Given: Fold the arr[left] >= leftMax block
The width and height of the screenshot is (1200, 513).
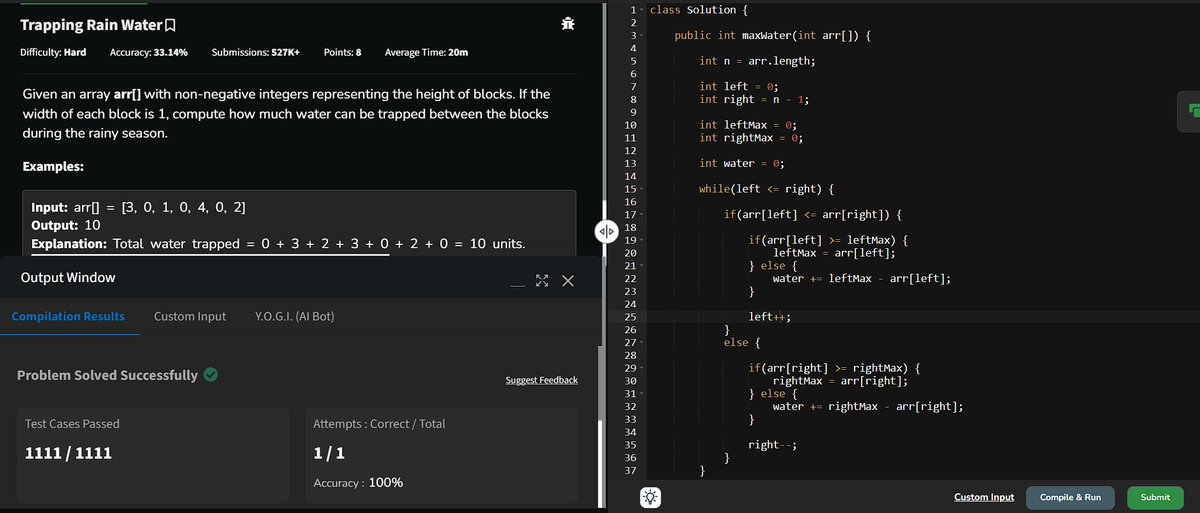Looking at the screenshot, I should 642,241.
